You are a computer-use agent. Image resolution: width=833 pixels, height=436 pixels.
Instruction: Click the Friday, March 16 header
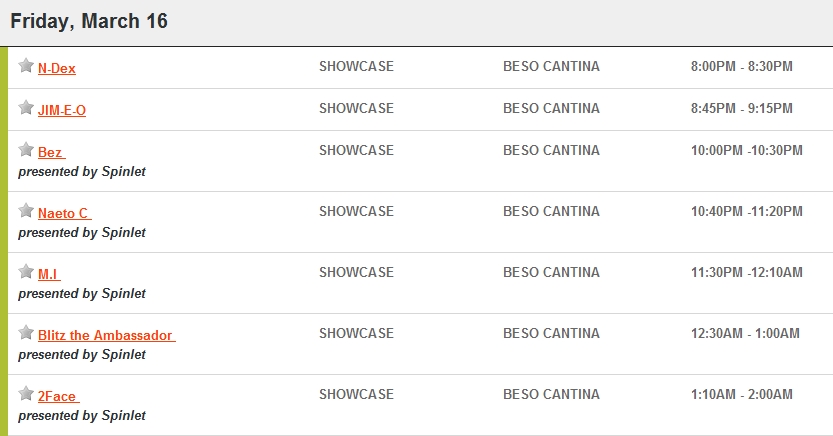tap(89, 21)
